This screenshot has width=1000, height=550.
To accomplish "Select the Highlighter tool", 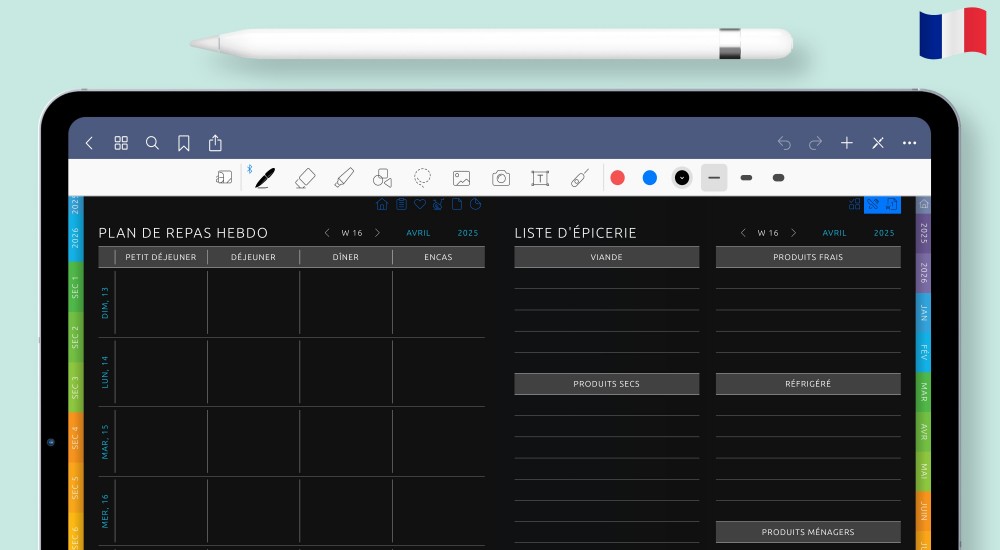I will click(x=344, y=178).
